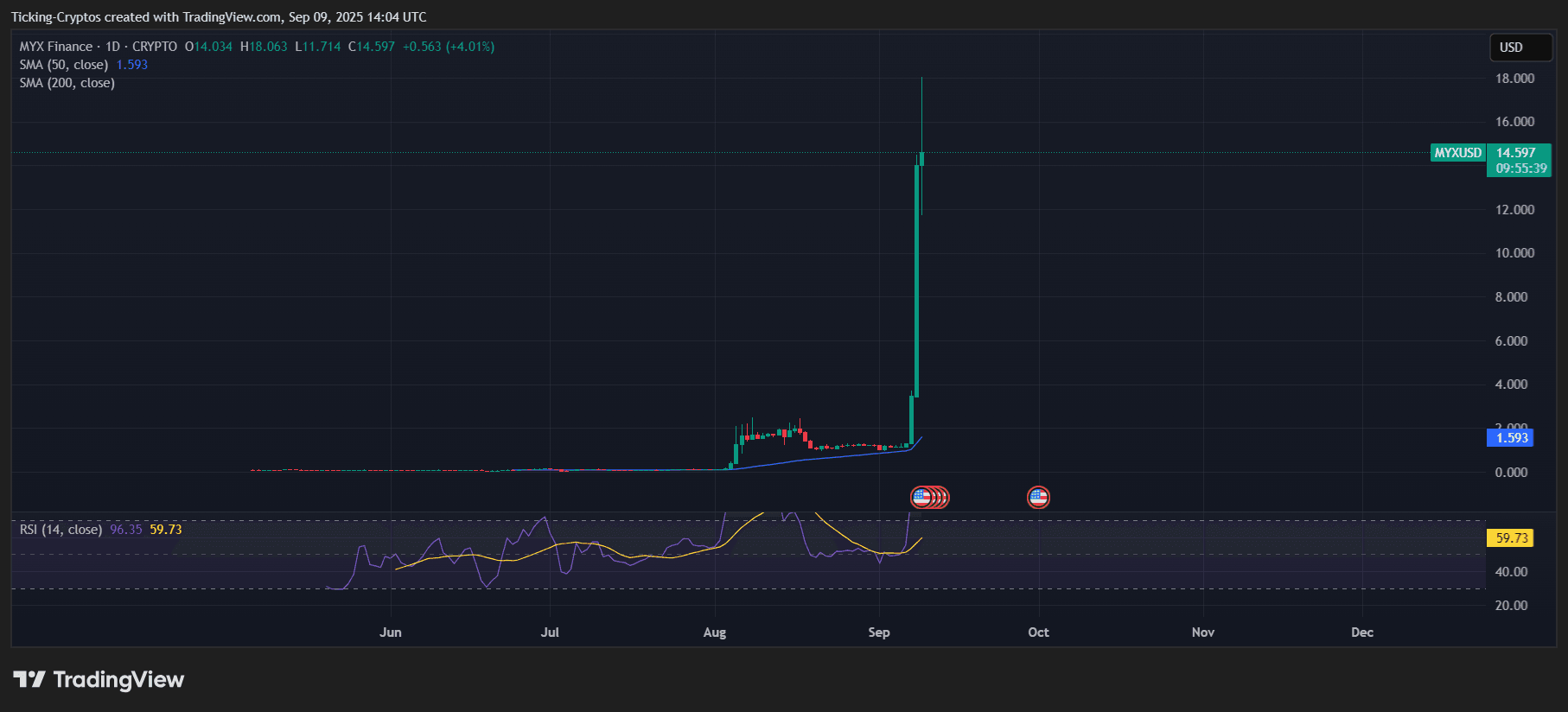
Task: Click the 0.000 price scale label
Action: pyautogui.click(x=1511, y=473)
